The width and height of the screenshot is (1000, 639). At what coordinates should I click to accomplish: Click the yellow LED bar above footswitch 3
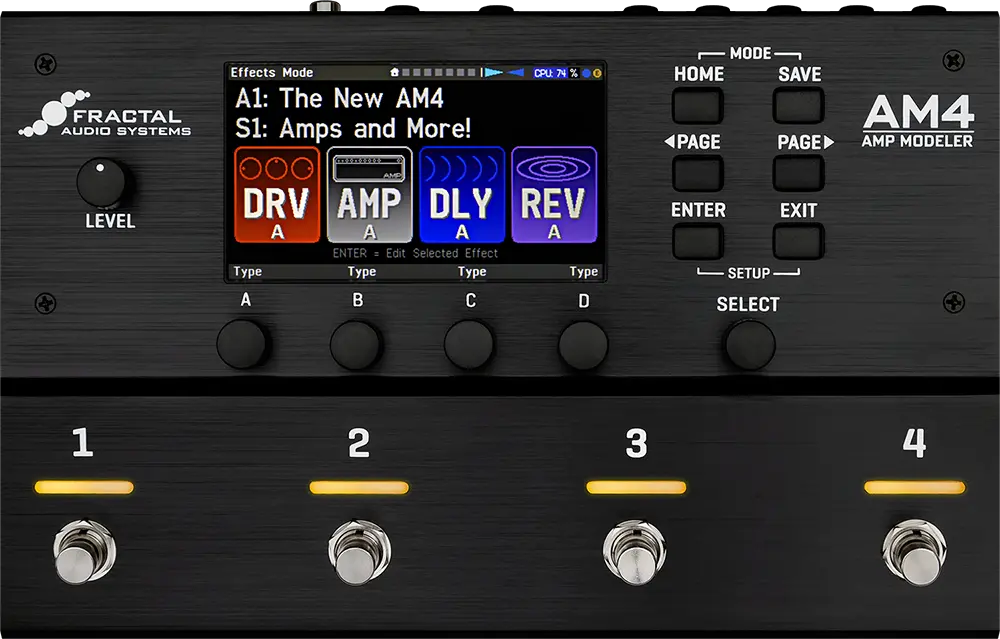coord(636,487)
